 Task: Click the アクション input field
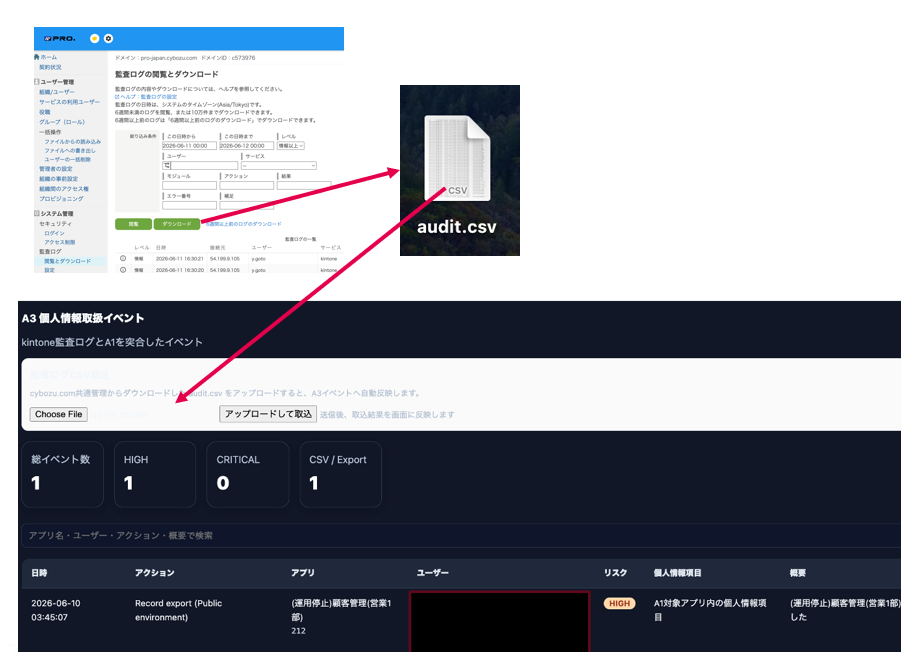[x=247, y=186]
